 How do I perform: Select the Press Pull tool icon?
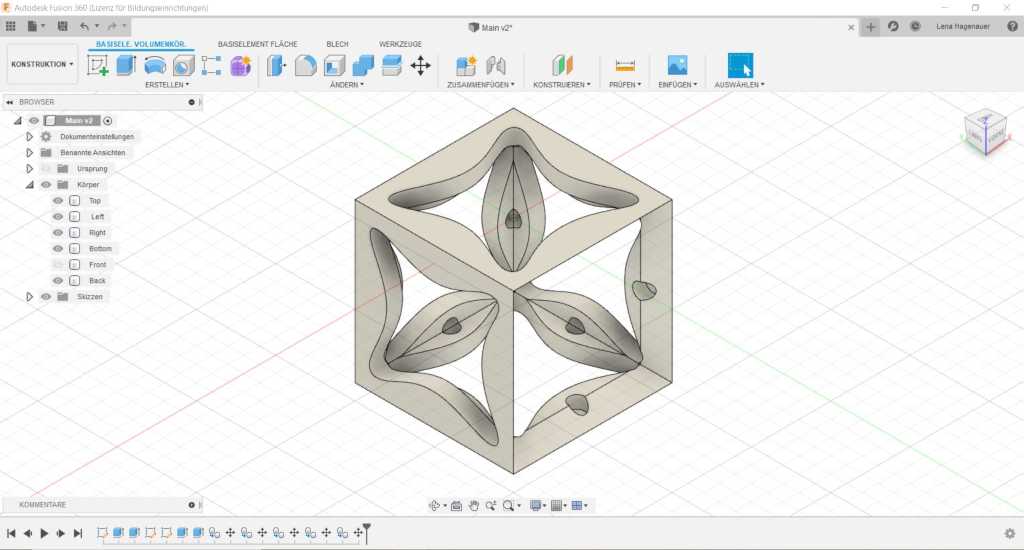tap(276, 65)
